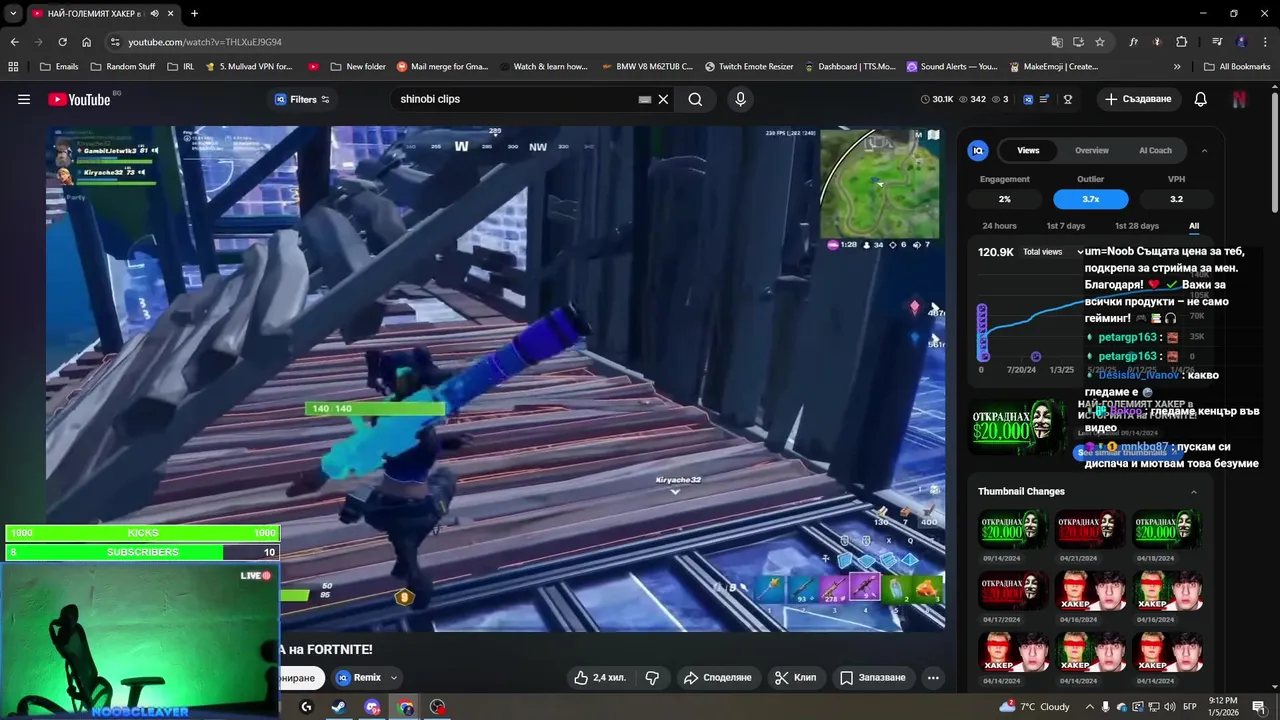Viewport: 1280px width, 720px height.
Task: Open more actions ellipsis under video
Action: [933, 677]
